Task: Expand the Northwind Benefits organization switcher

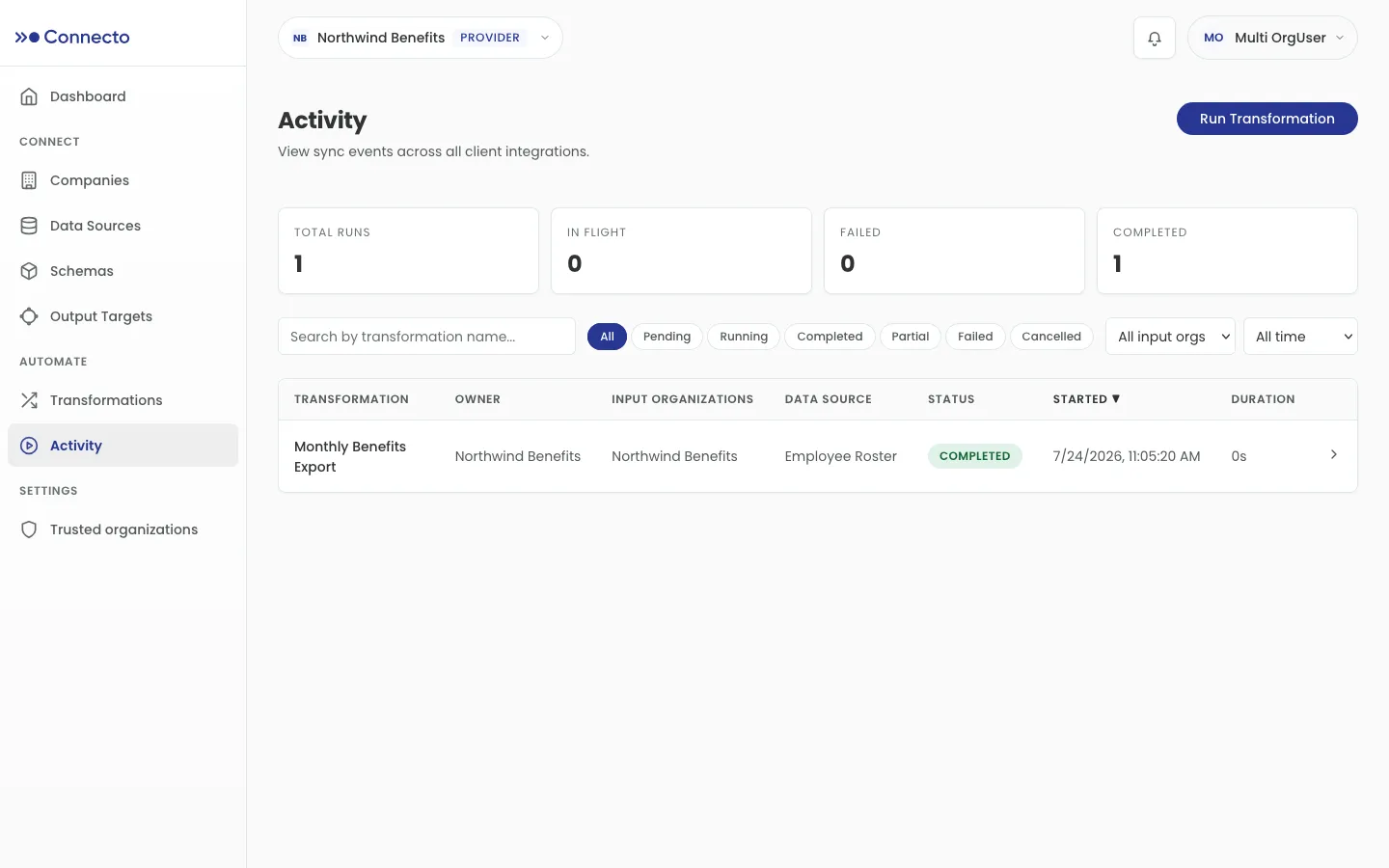Action: (421, 38)
